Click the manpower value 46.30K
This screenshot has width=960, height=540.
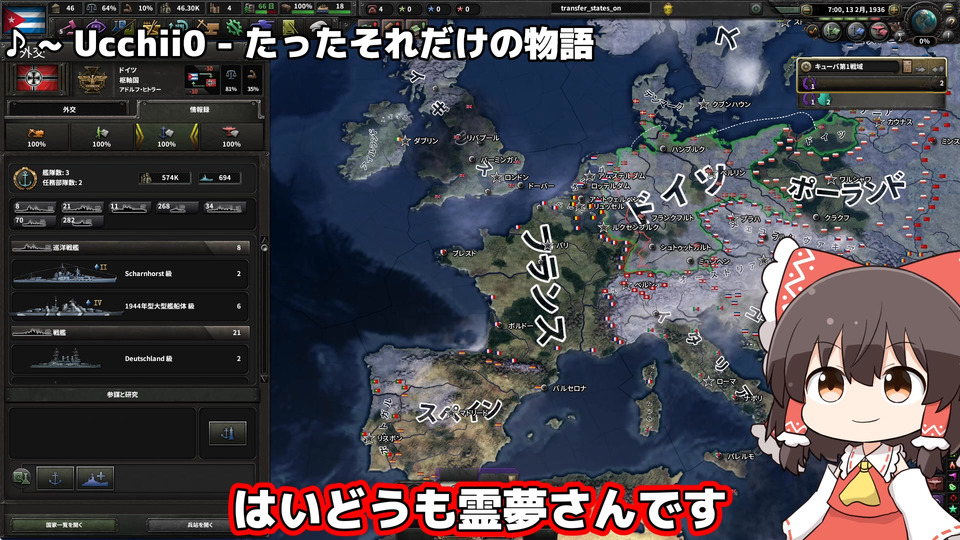tap(181, 8)
